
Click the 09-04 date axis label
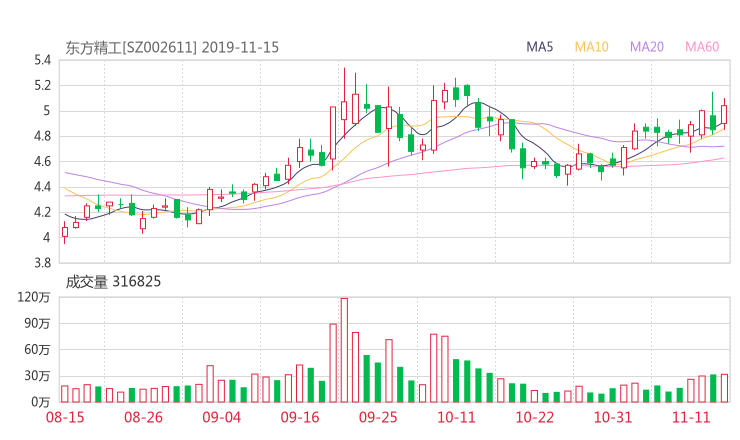pyautogui.click(x=221, y=417)
